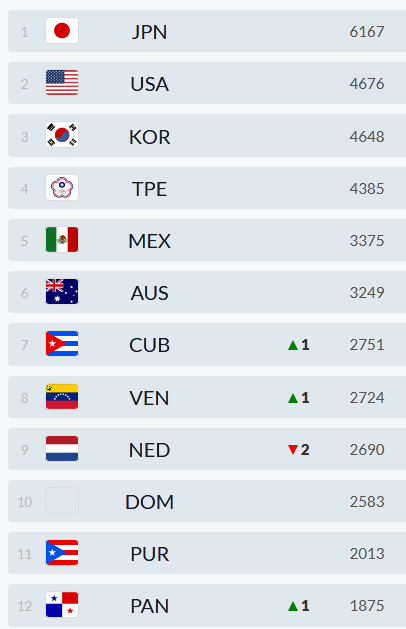This screenshot has height=629, width=406.
Task: Click the Mexico flag icon
Action: [x=62, y=239]
